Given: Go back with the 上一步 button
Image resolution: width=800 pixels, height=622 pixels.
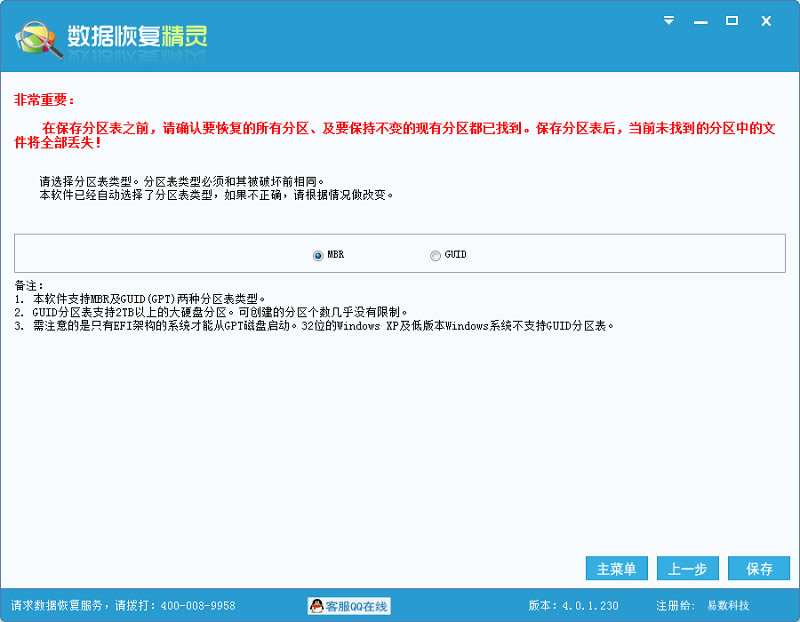Looking at the screenshot, I should click(687, 568).
